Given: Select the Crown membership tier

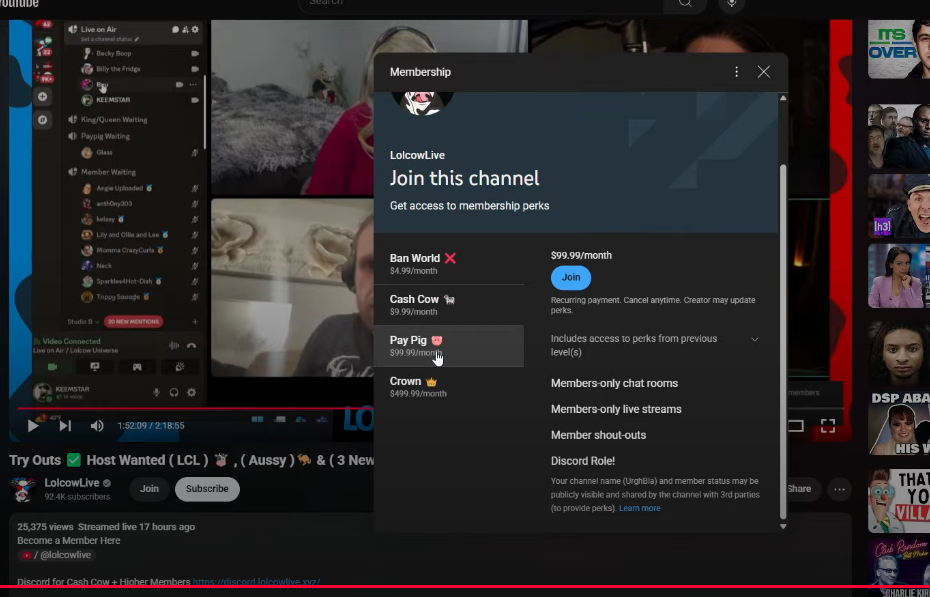Looking at the screenshot, I should point(449,387).
